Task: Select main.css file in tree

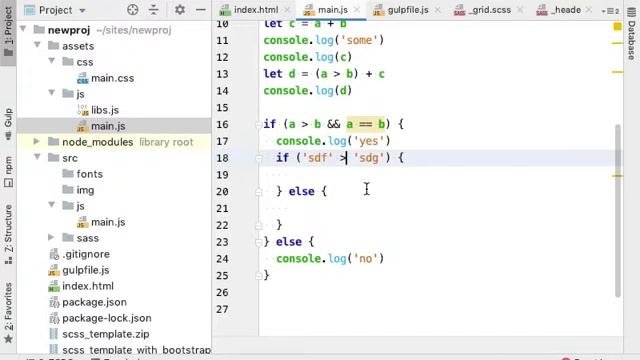Action: (105, 78)
